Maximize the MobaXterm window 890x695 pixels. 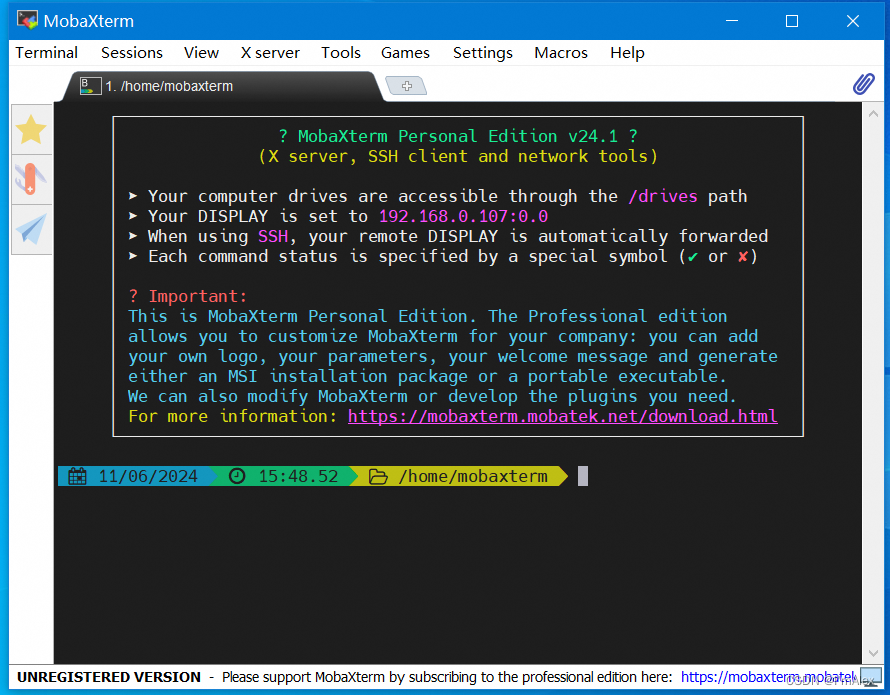792,21
